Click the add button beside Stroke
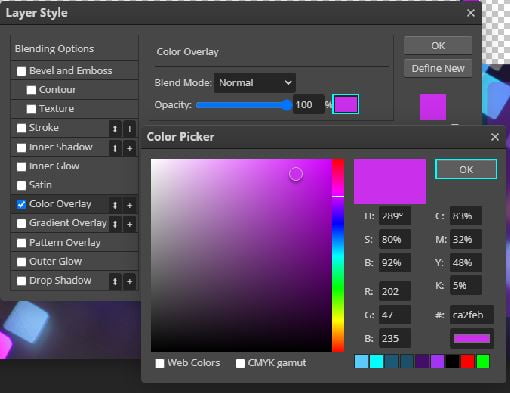Image resolution: width=510 pixels, height=393 pixels. (x=130, y=128)
